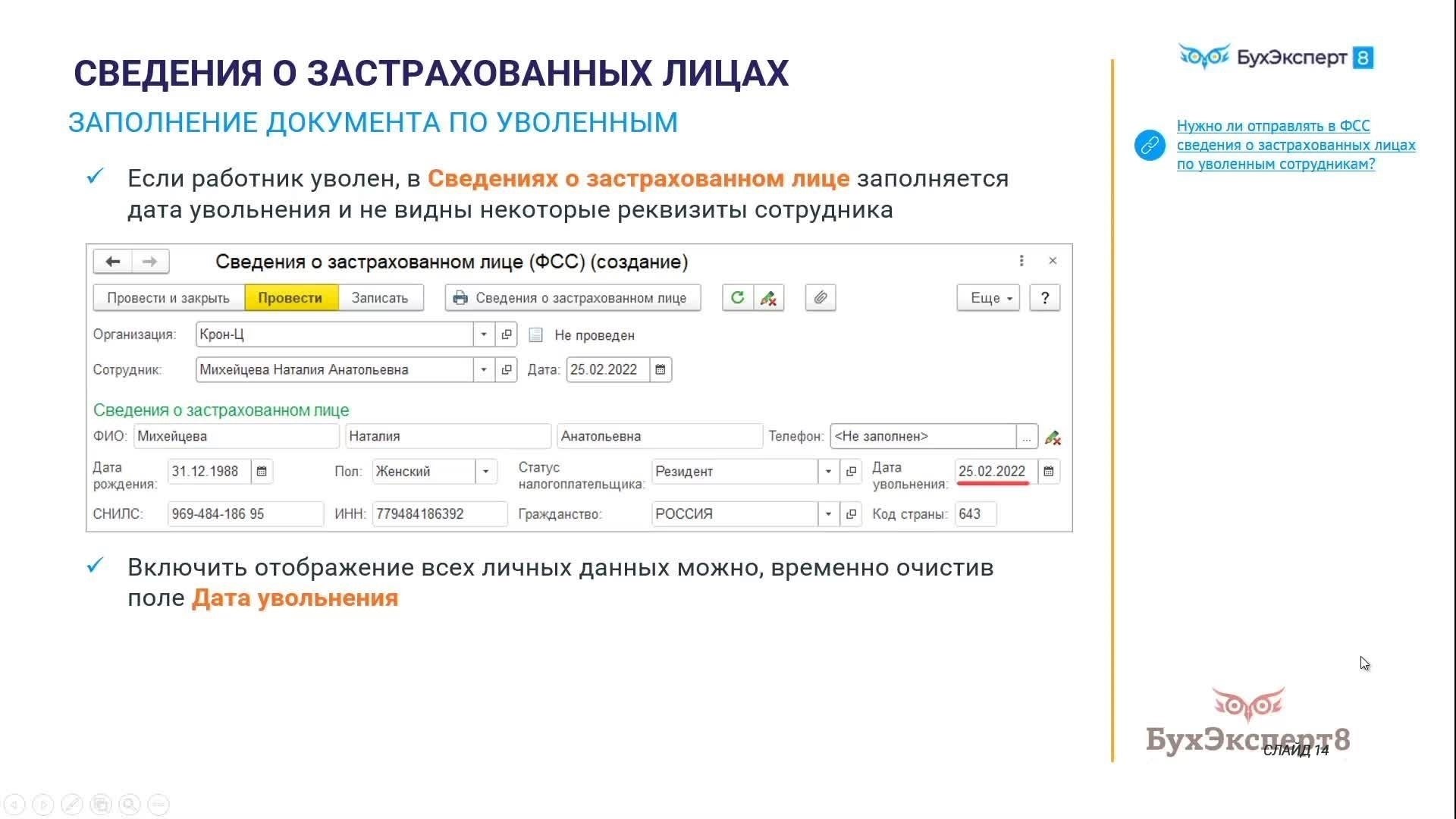Open slideshow zoom magnifier
The height and width of the screenshot is (819, 1456).
click(130, 805)
